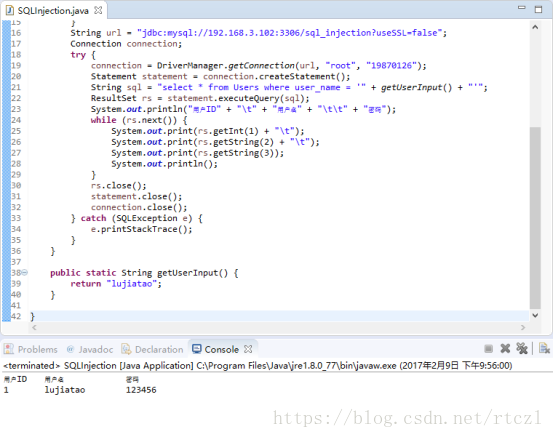Screen dimensions: 554x438
Task: Collapse the getUserInput method fold marker
Action: coord(25,272)
